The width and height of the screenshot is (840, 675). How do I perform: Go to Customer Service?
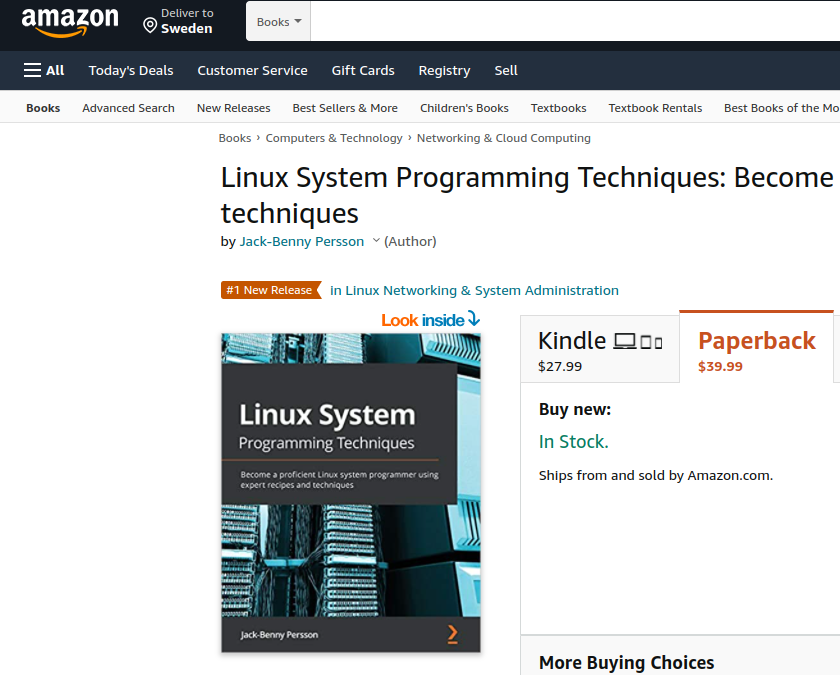(252, 70)
